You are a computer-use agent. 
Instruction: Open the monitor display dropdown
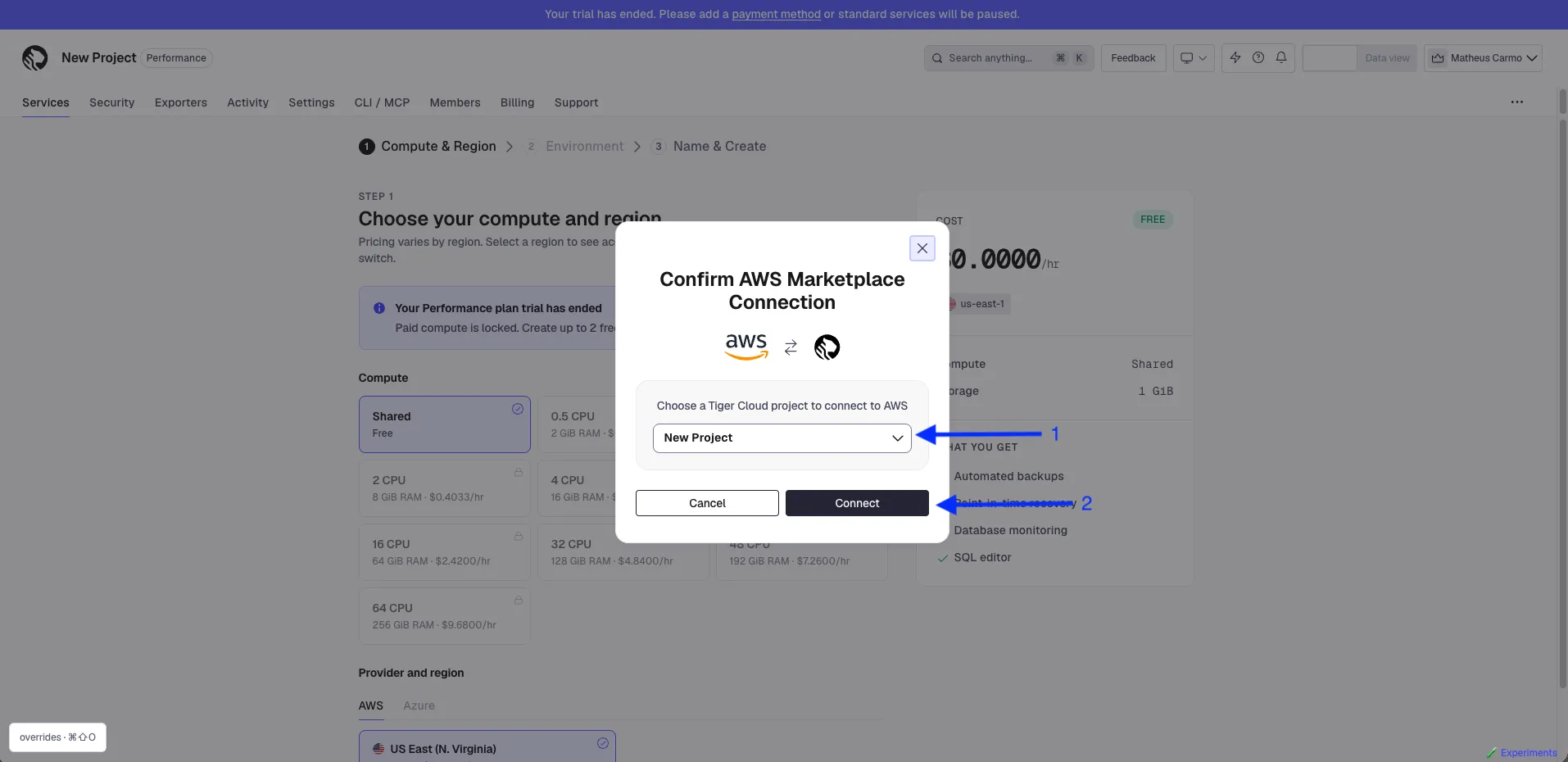point(1193,58)
